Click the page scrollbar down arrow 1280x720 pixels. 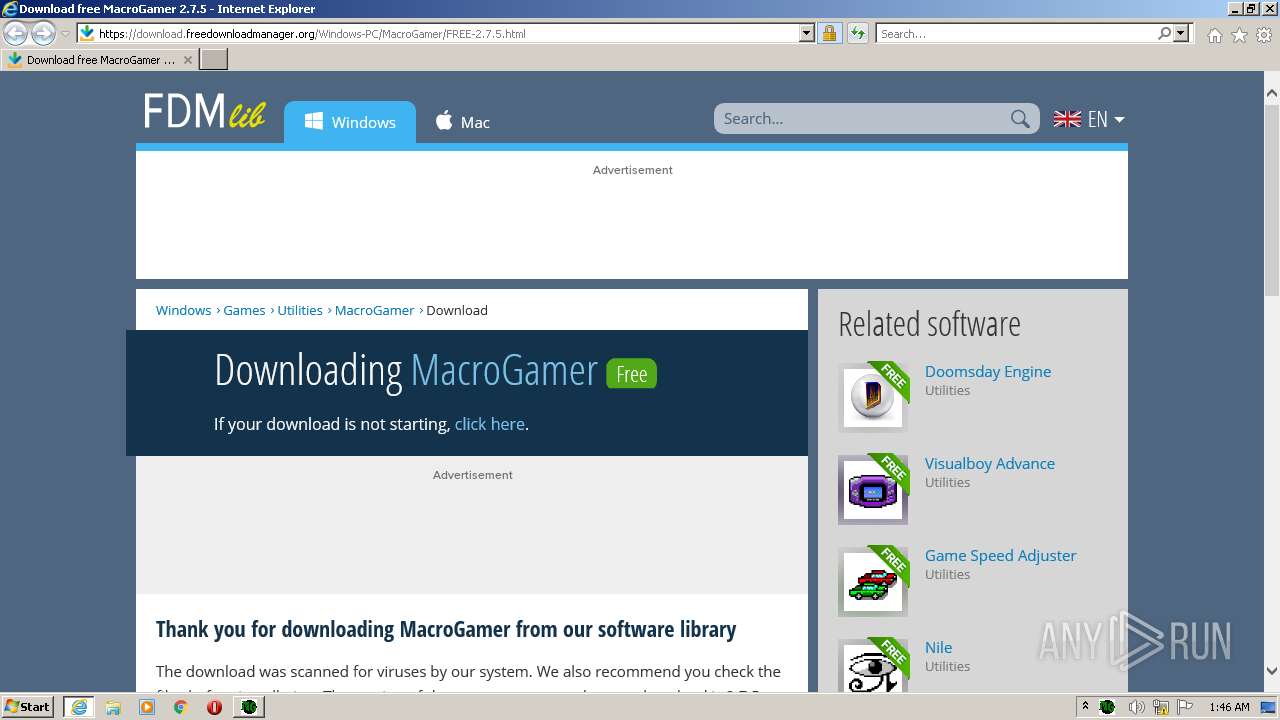point(1272,671)
